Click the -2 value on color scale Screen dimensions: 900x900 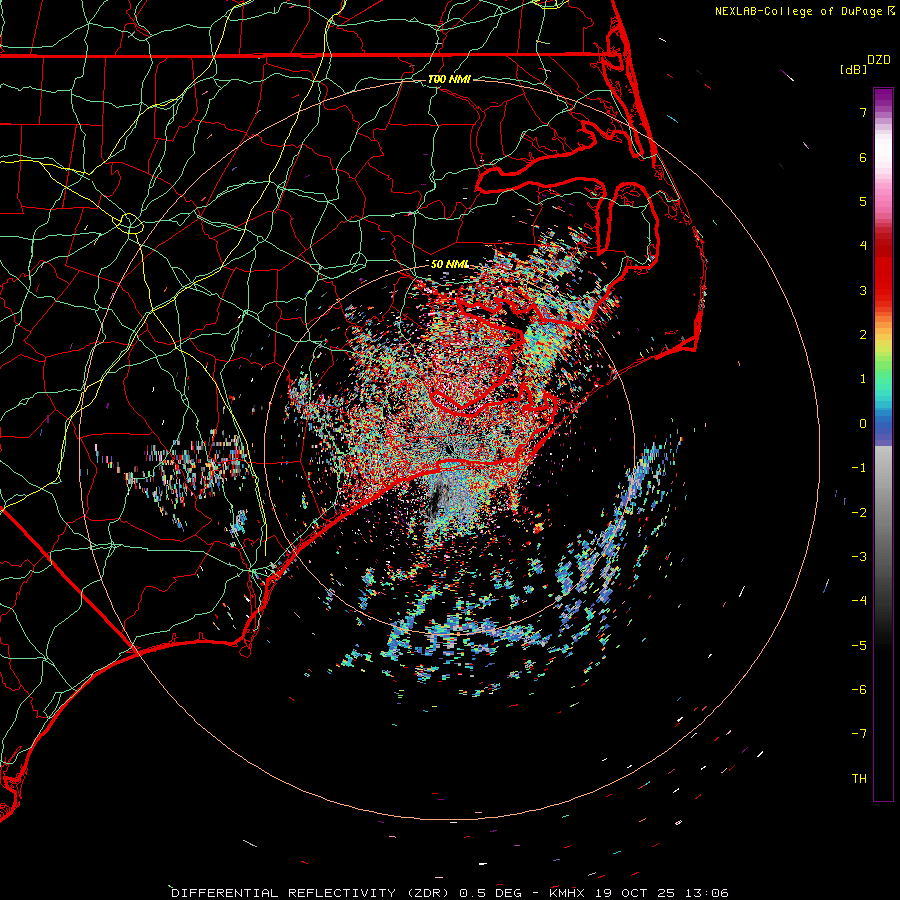tap(859, 513)
